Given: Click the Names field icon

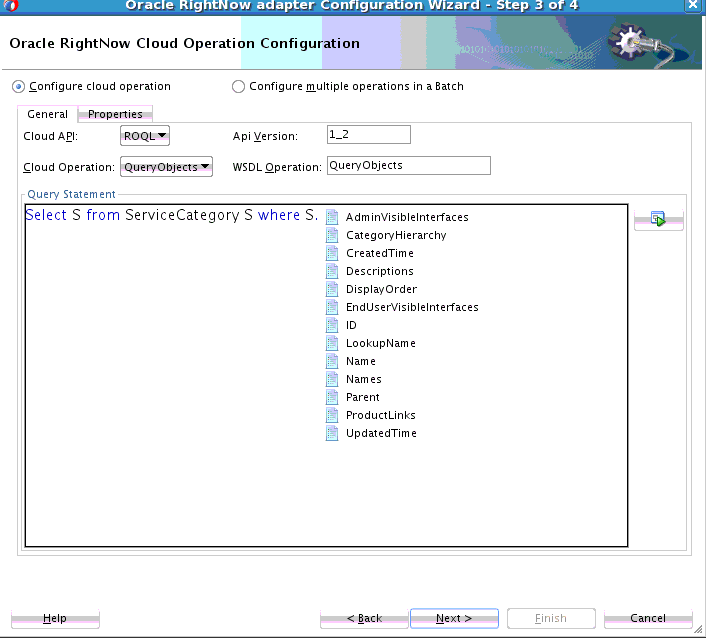Looking at the screenshot, I should click(x=332, y=379).
